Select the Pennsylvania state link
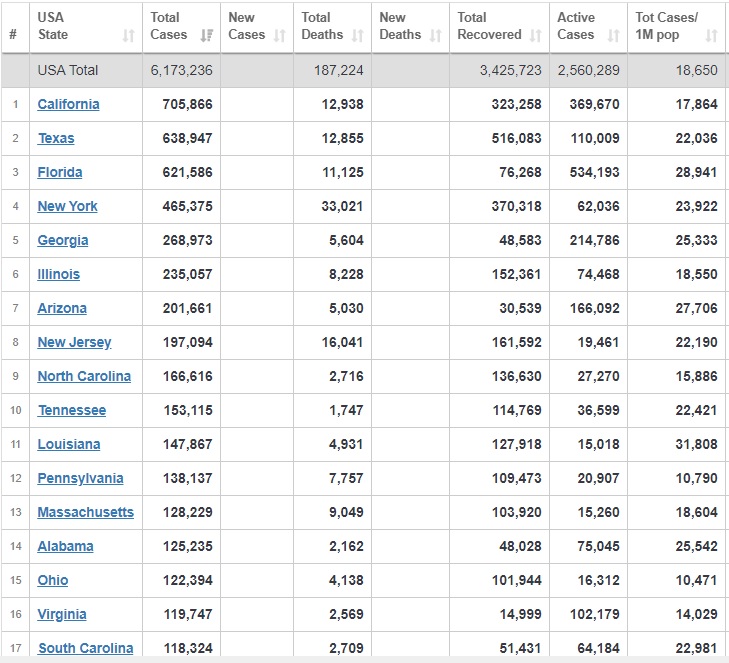Viewport: 729px width, 663px height. pos(80,478)
